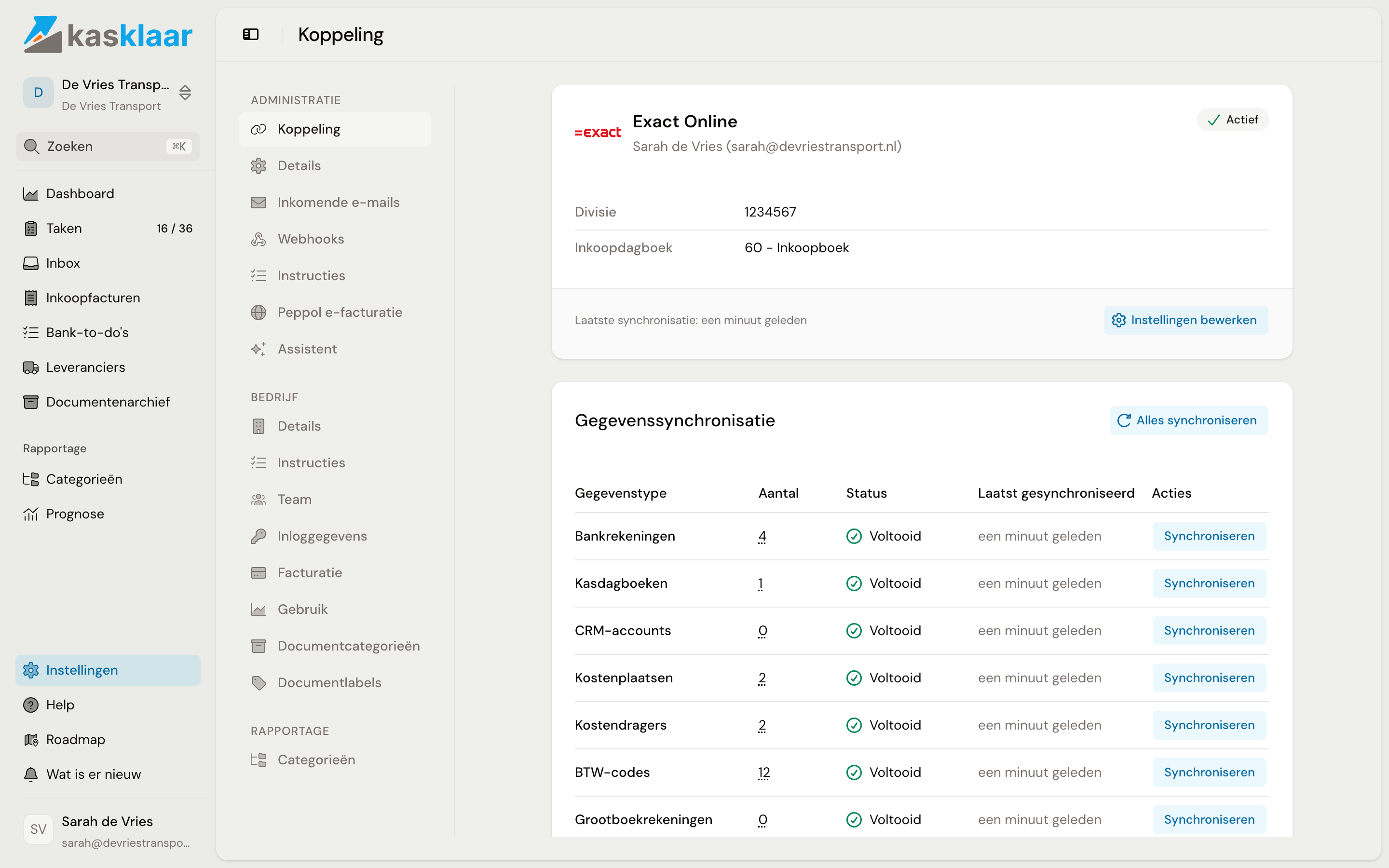Click the Documentlabels tag icon
1389x868 pixels.
click(x=259, y=682)
